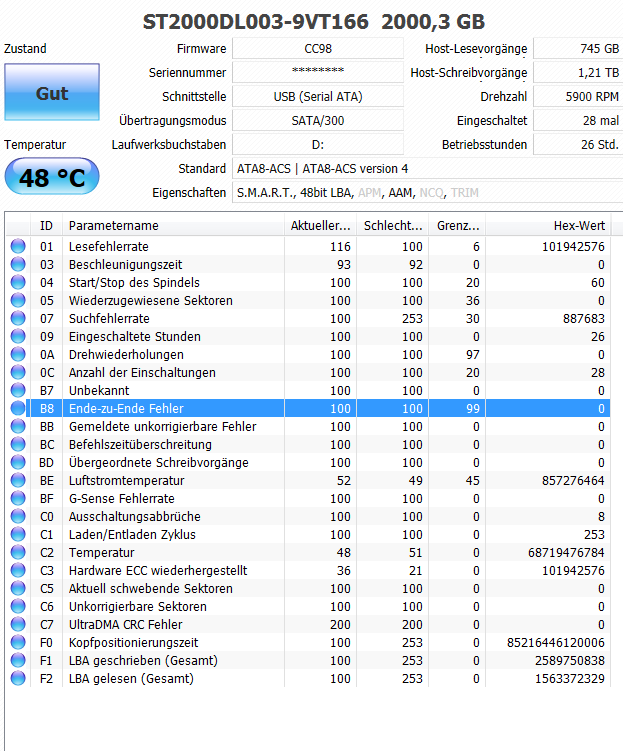This screenshot has width=623, height=751.
Task: Select the Hardware ECC wiederhergestellt row name
Action: tap(158, 570)
